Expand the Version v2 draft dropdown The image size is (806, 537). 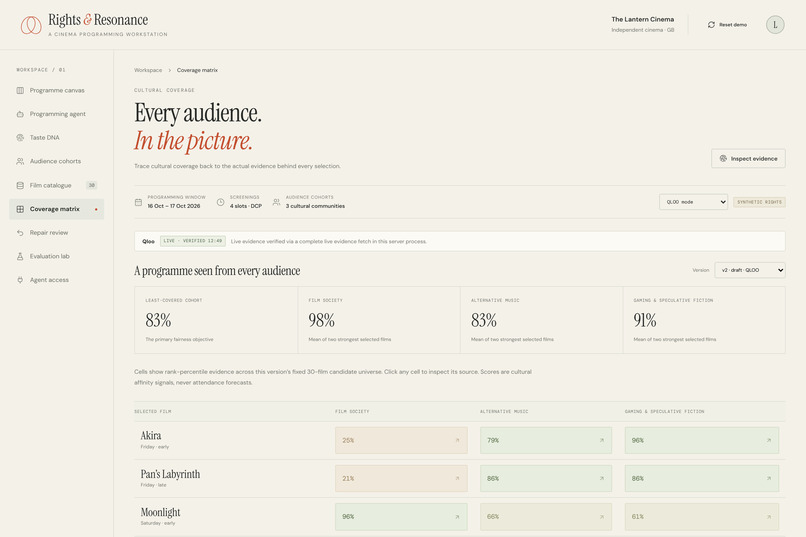tap(749, 270)
